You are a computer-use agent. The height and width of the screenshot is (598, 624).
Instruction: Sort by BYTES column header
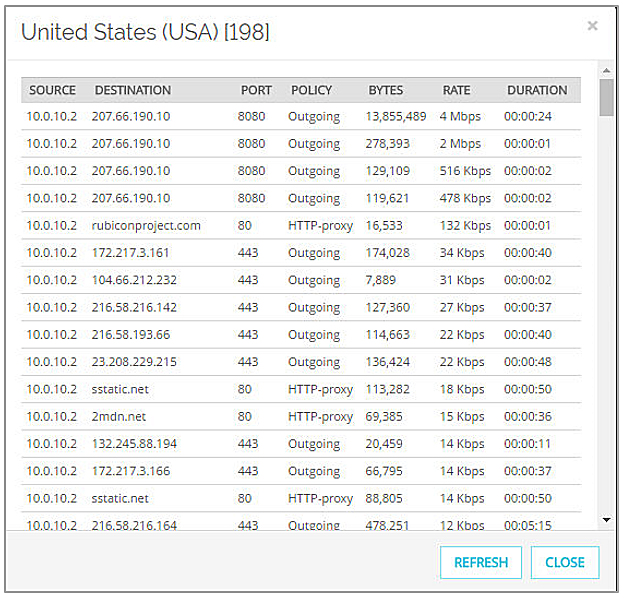(386, 90)
